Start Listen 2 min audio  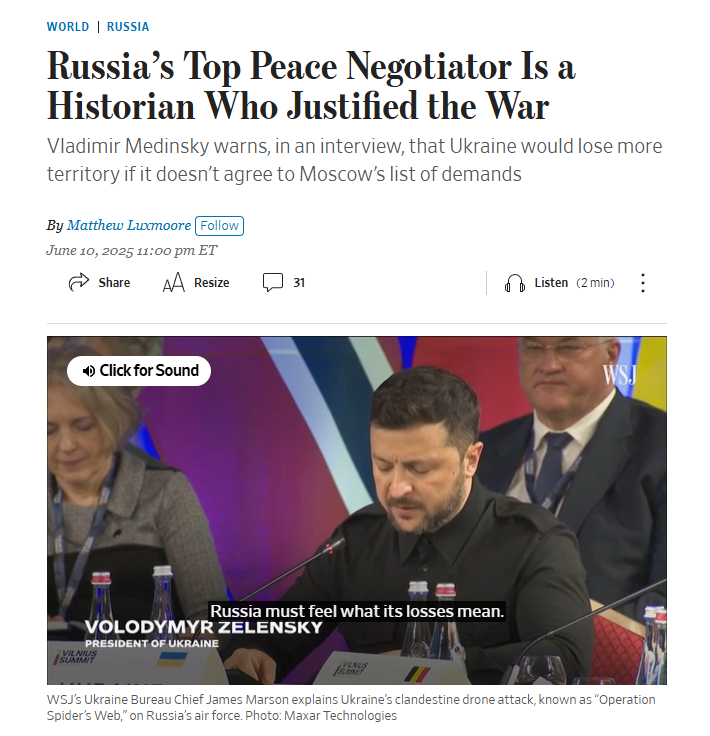574,283
